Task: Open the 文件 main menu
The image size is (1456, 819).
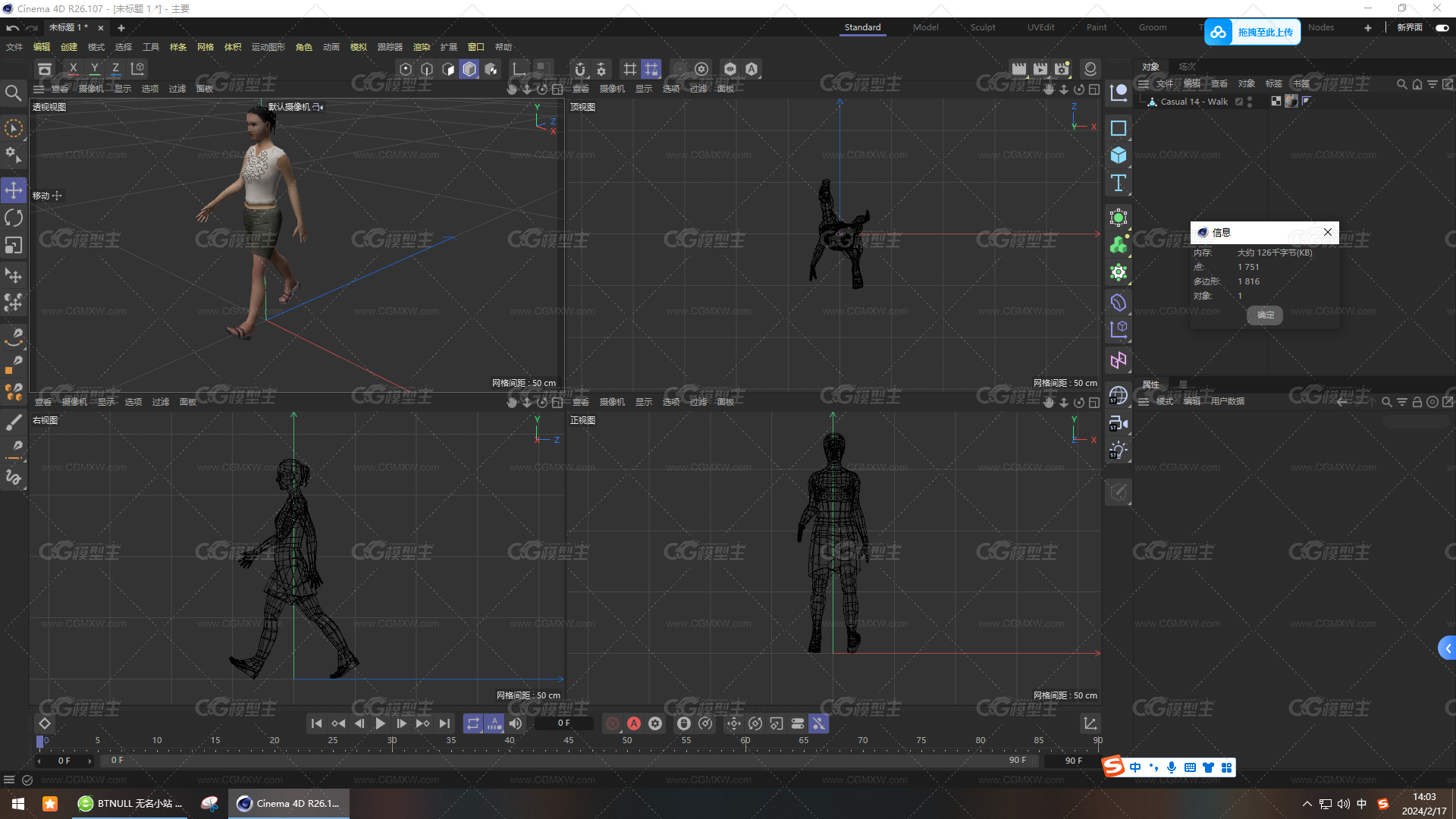Action: tap(14, 47)
